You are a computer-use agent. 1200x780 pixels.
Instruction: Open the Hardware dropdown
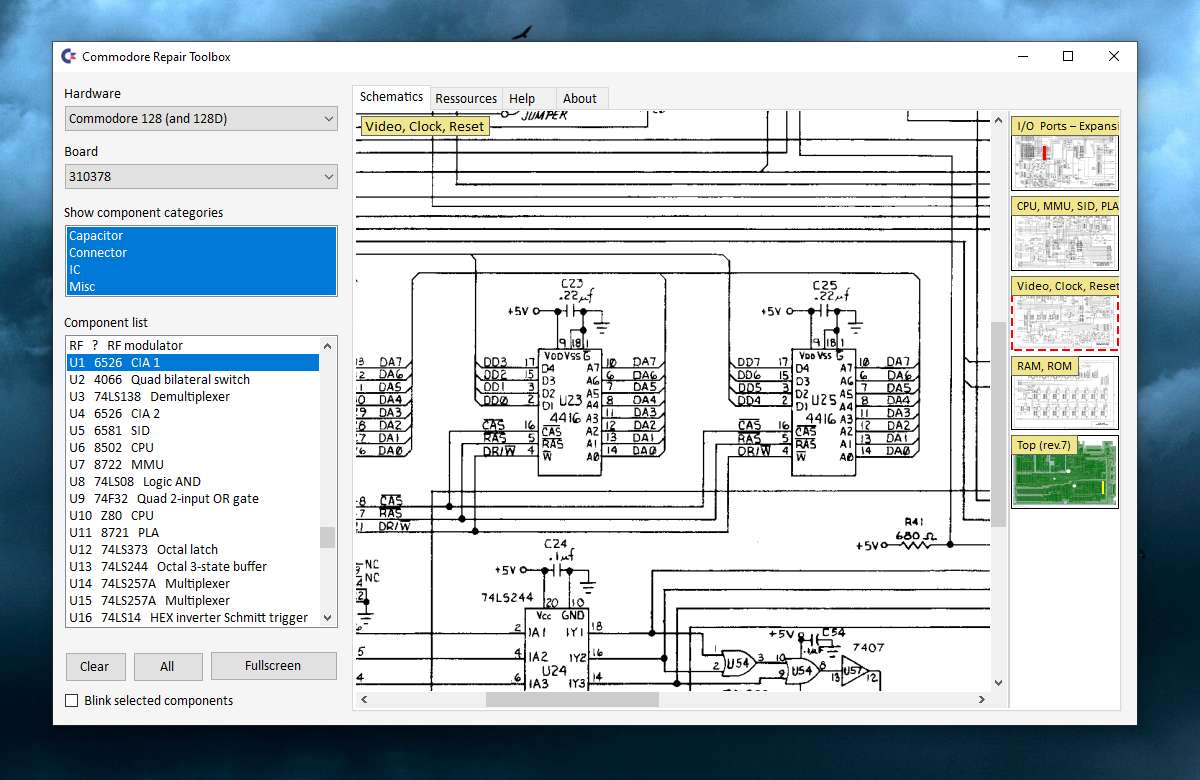[x=201, y=119]
